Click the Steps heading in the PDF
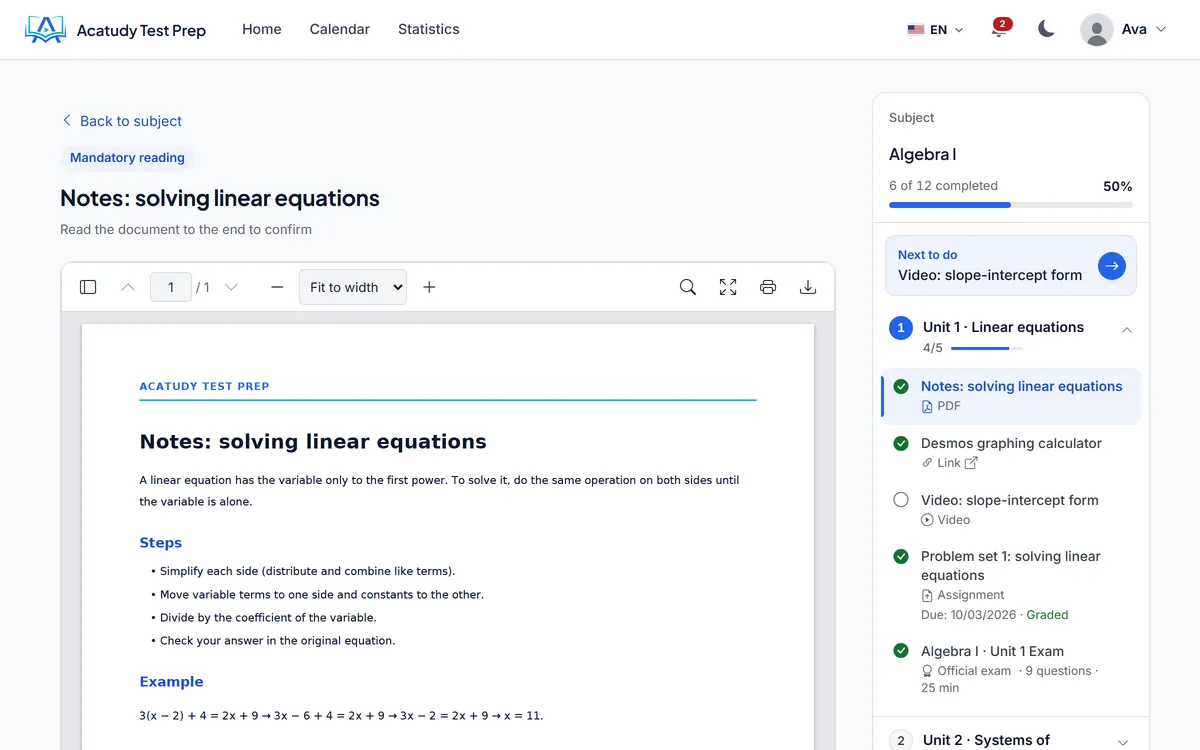 161,543
